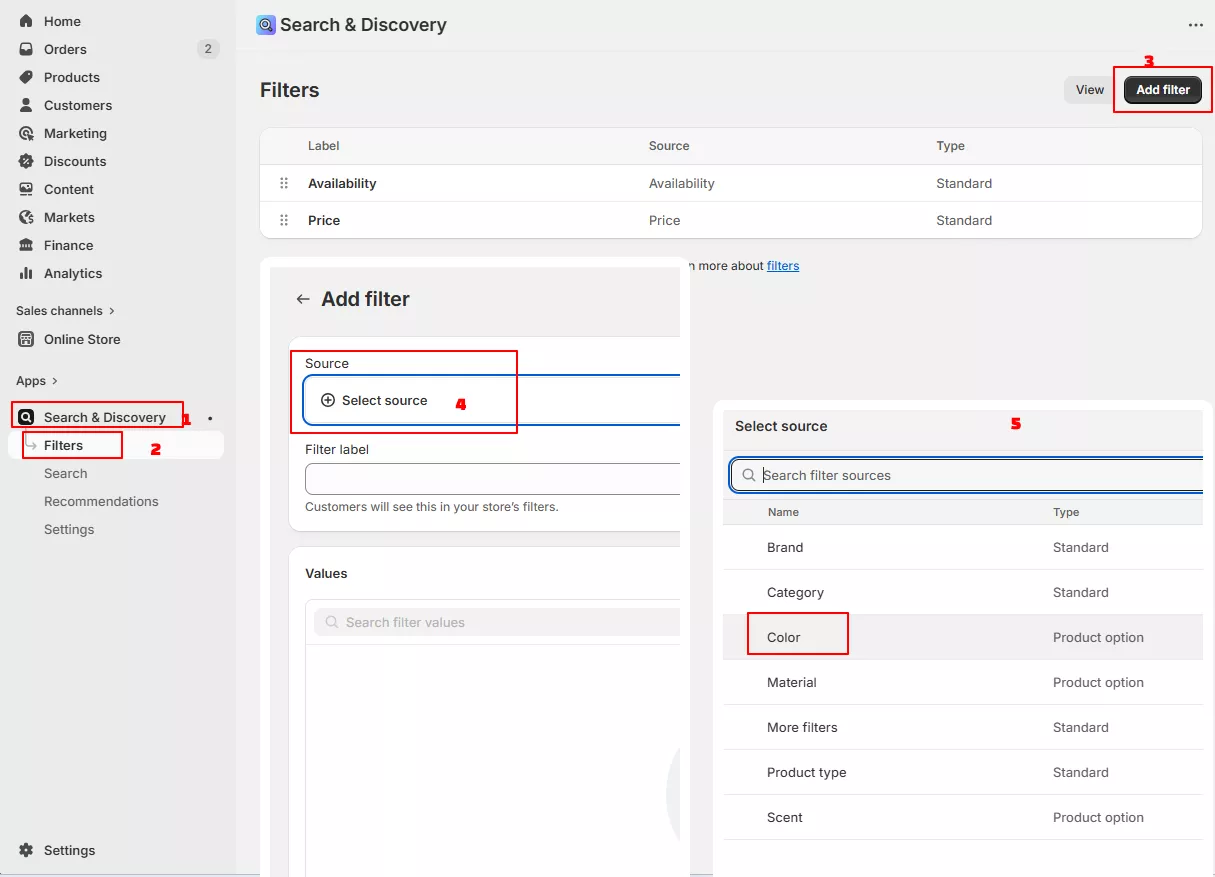The height and width of the screenshot is (877, 1215).
Task: Click into the Filter label text box
Action: [x=492, y=479]
